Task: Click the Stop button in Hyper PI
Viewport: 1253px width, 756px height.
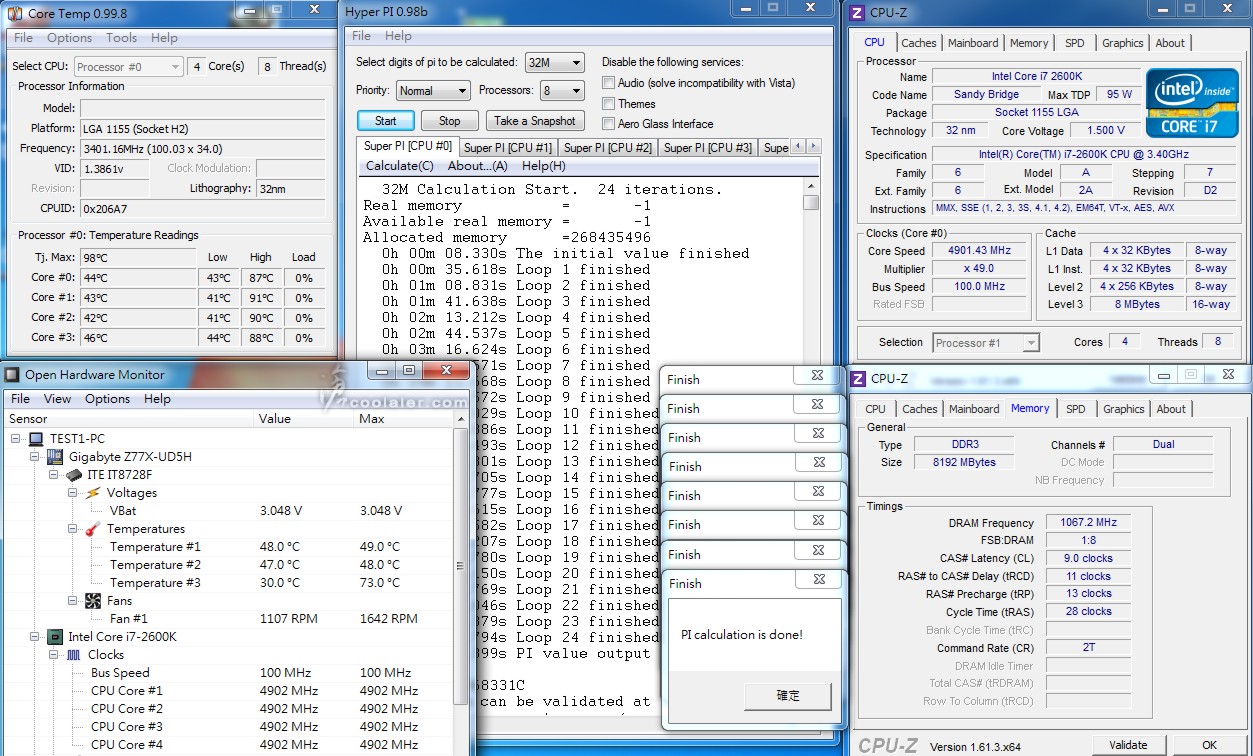Action: 450,121
